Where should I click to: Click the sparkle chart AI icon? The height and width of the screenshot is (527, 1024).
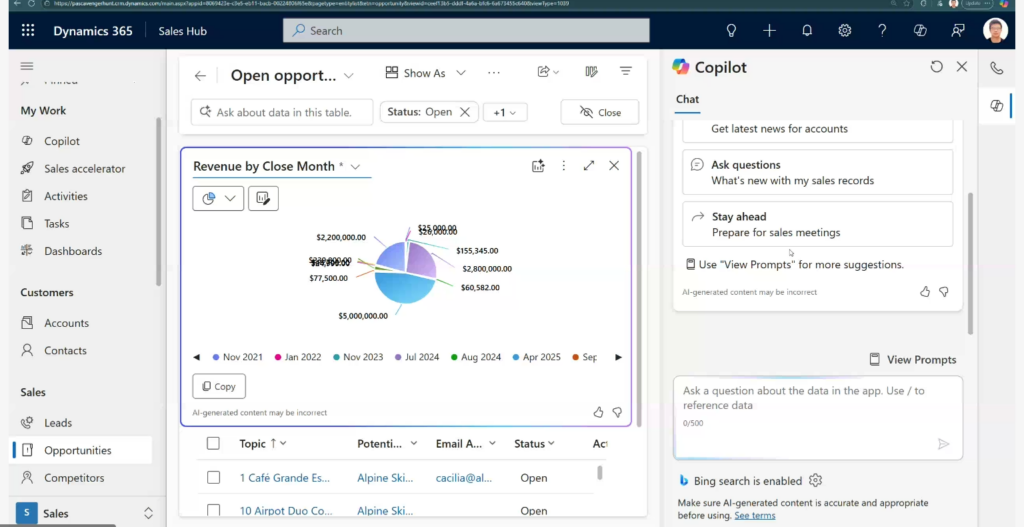(x=537, y=166)
